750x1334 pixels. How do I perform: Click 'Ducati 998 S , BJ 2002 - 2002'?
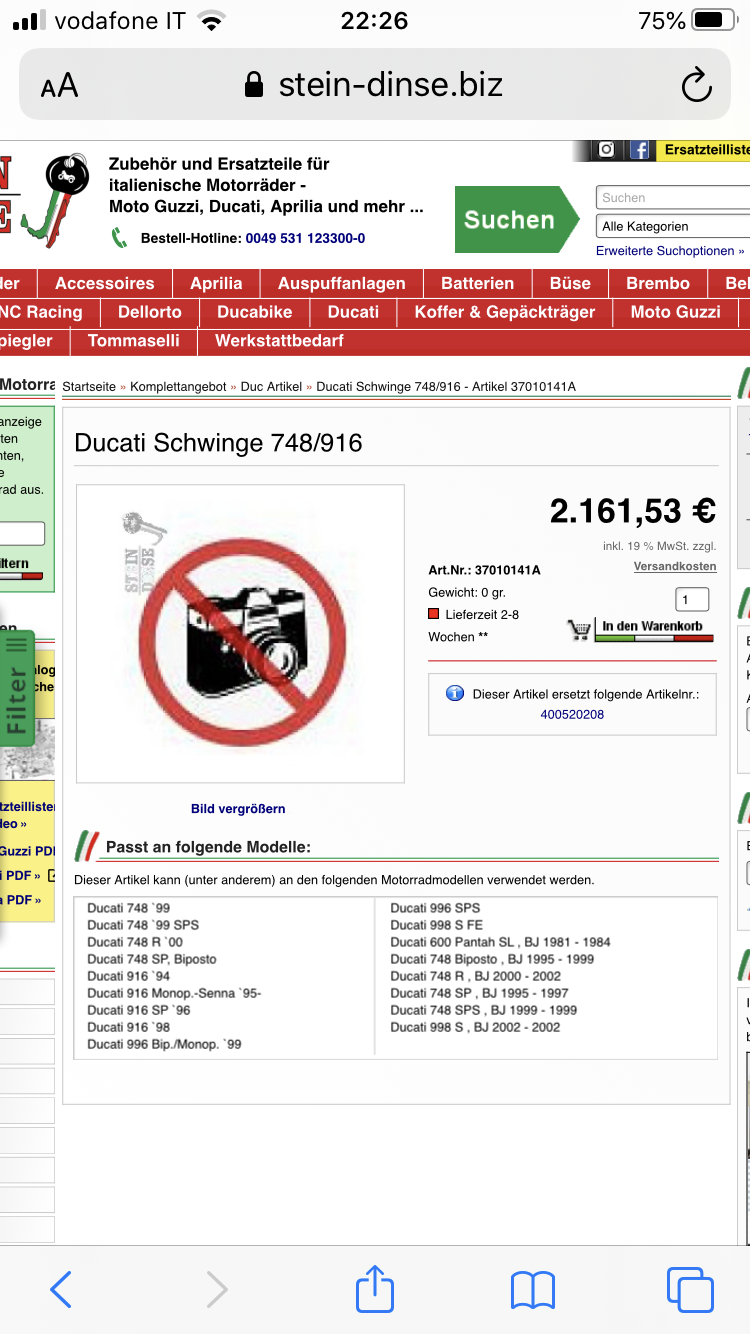click(x=475, y=1027)
